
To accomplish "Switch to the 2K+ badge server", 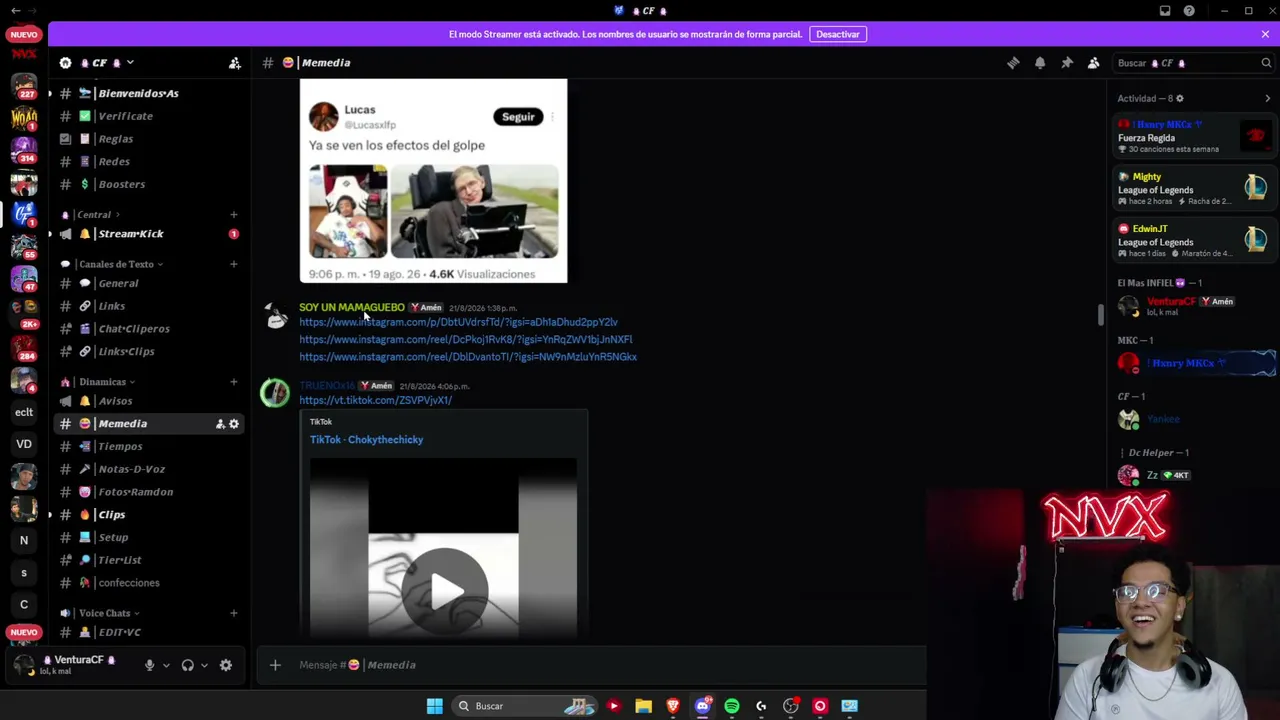I will tap(24, 312).
